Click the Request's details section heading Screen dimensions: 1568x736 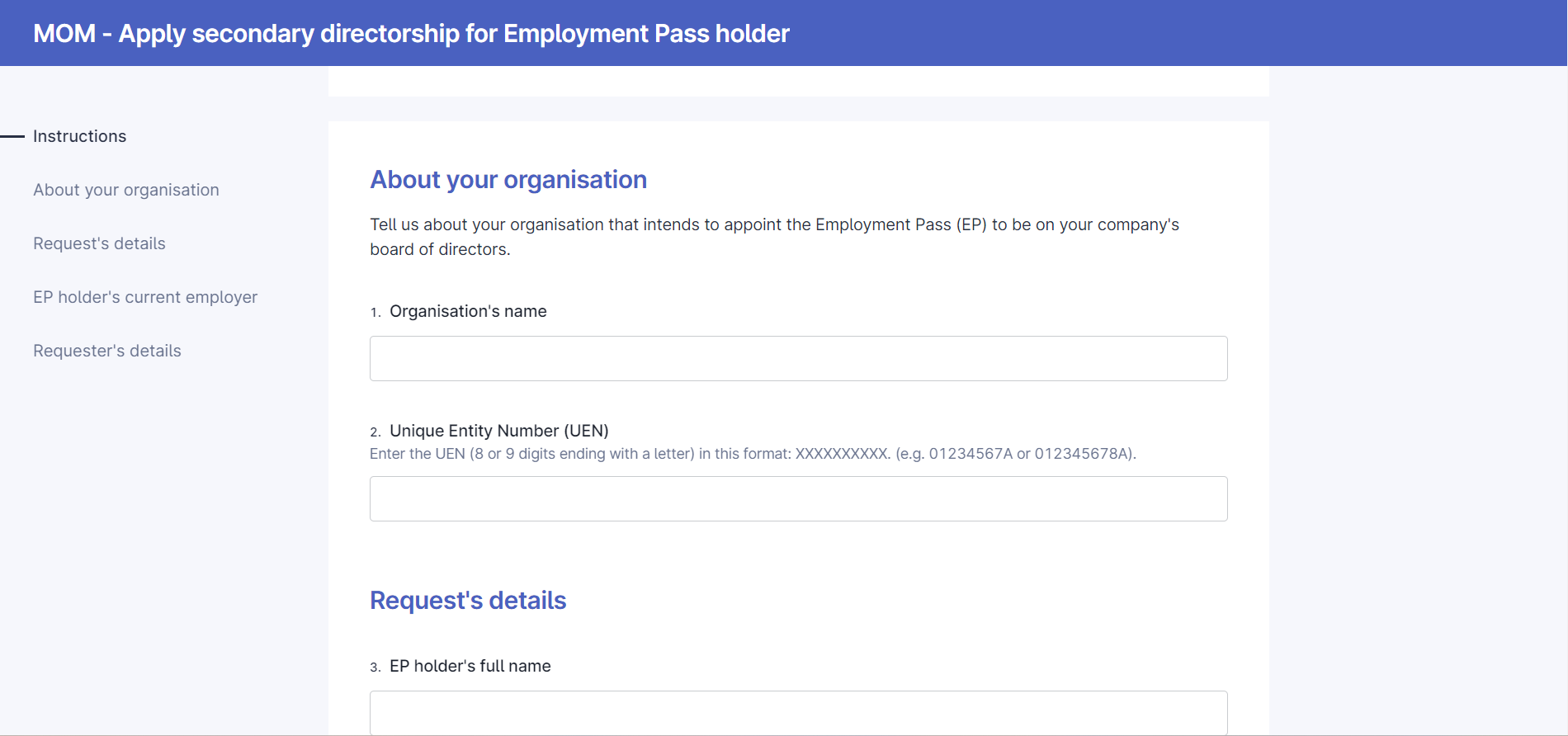coord(468,601)
